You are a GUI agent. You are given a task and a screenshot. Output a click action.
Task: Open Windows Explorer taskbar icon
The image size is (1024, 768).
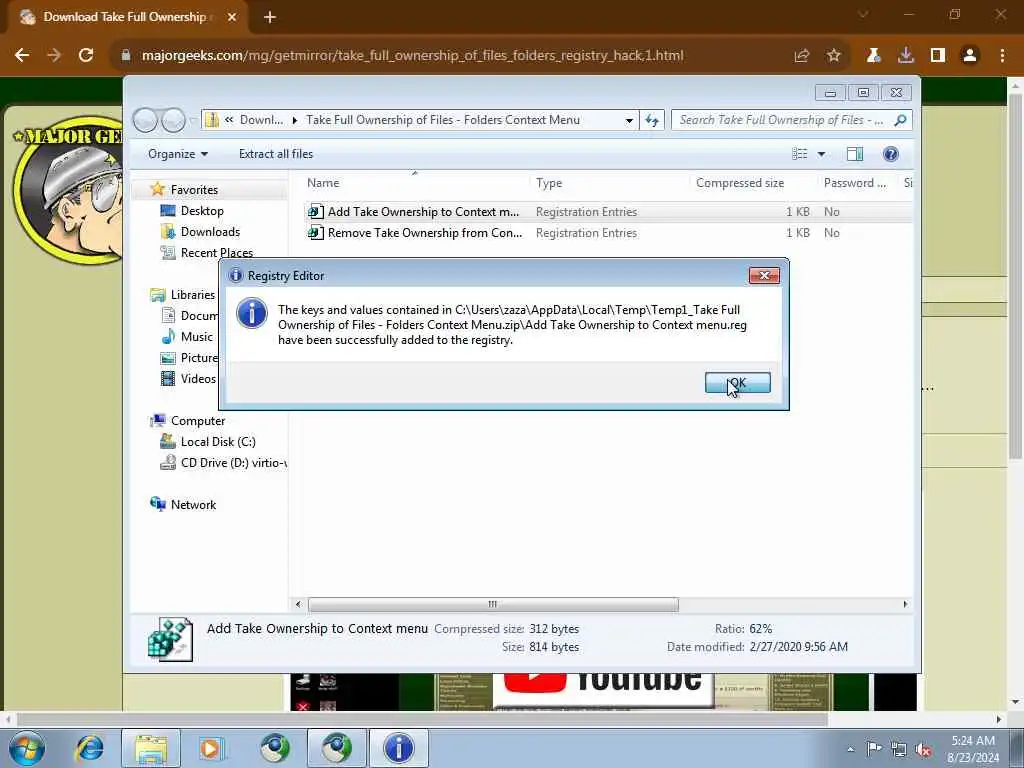(x=151, y=748)
